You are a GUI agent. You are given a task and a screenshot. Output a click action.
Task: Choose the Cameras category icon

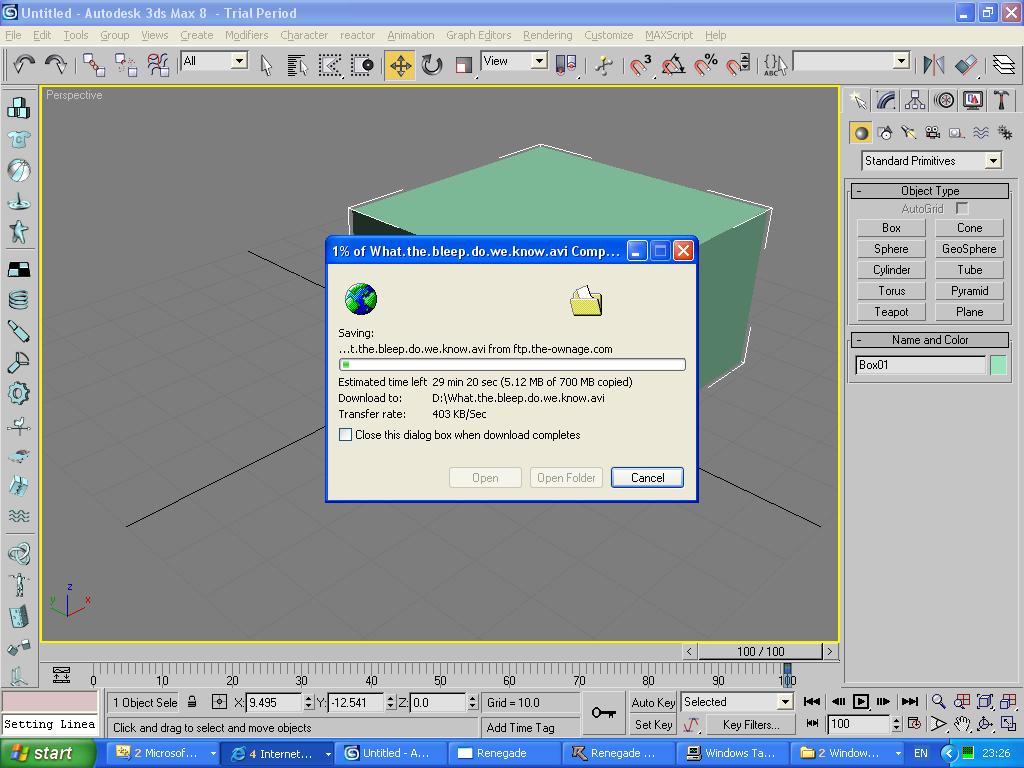pos(932,133)
